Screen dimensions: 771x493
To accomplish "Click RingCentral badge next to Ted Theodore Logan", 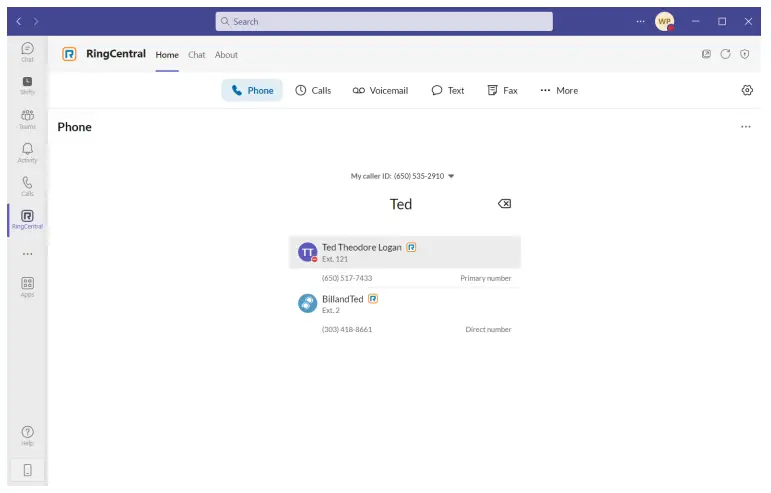I will pos(411,247).
